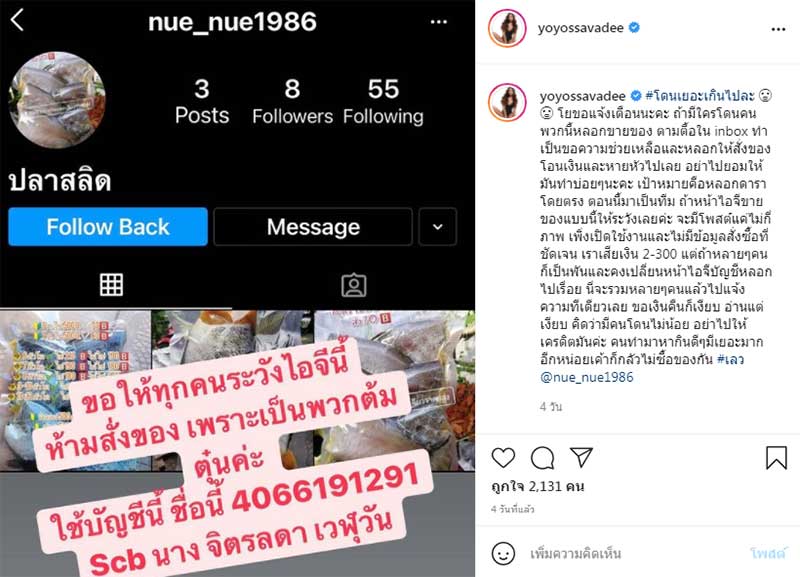Save the post with the bookmark icon
The height and width of the screenshot is (577, 800).
click(x=776, y=457)
